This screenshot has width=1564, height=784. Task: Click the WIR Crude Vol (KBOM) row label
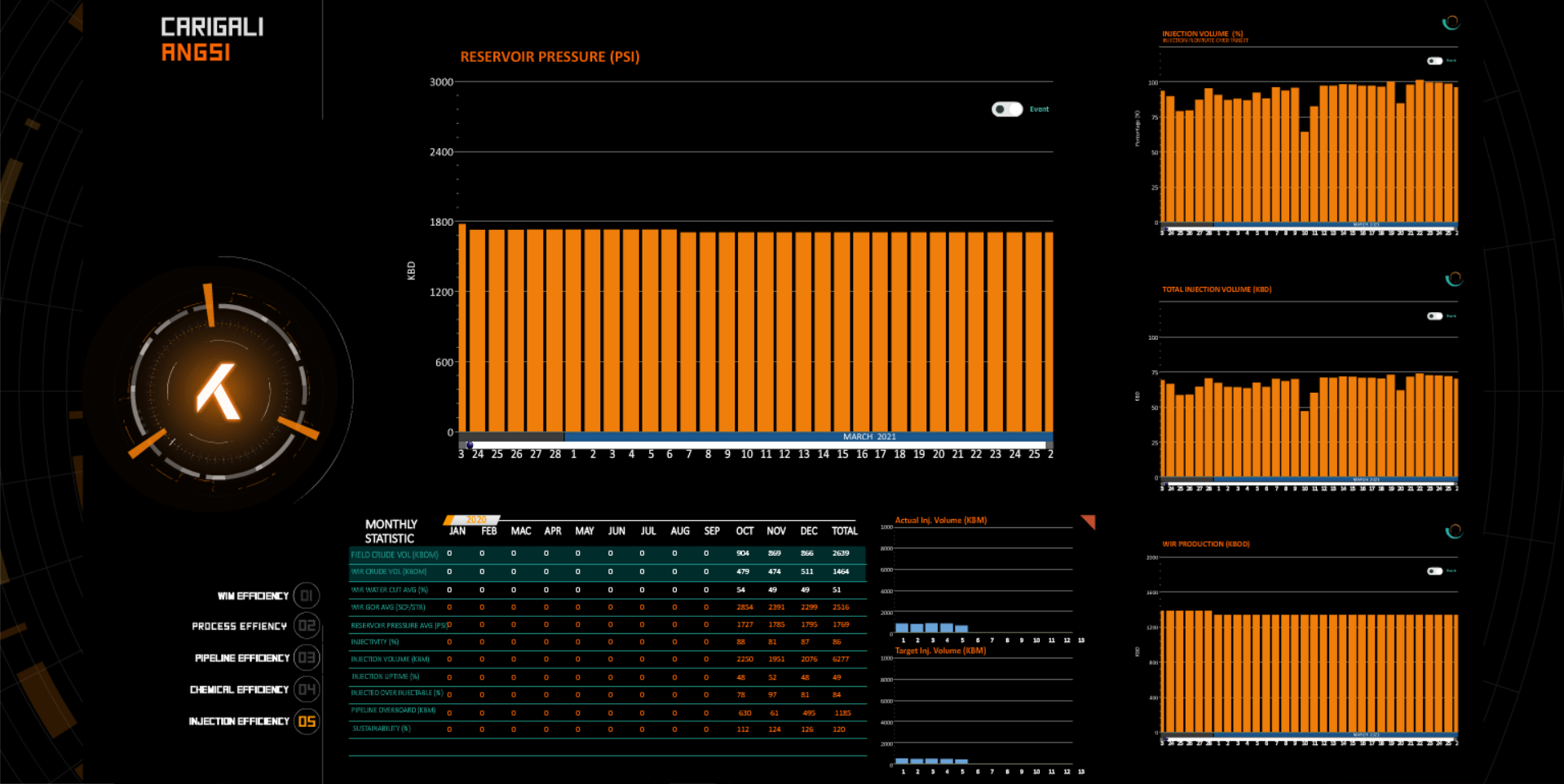(389, 572)
